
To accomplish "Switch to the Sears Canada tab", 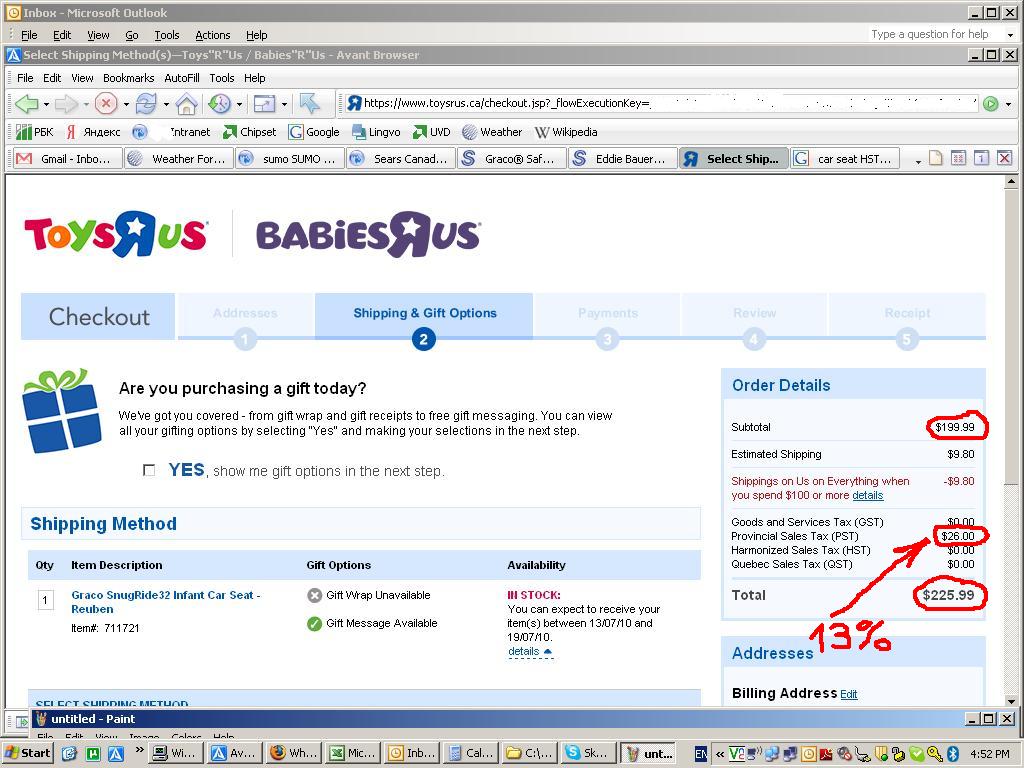I will tap(401, 159).
